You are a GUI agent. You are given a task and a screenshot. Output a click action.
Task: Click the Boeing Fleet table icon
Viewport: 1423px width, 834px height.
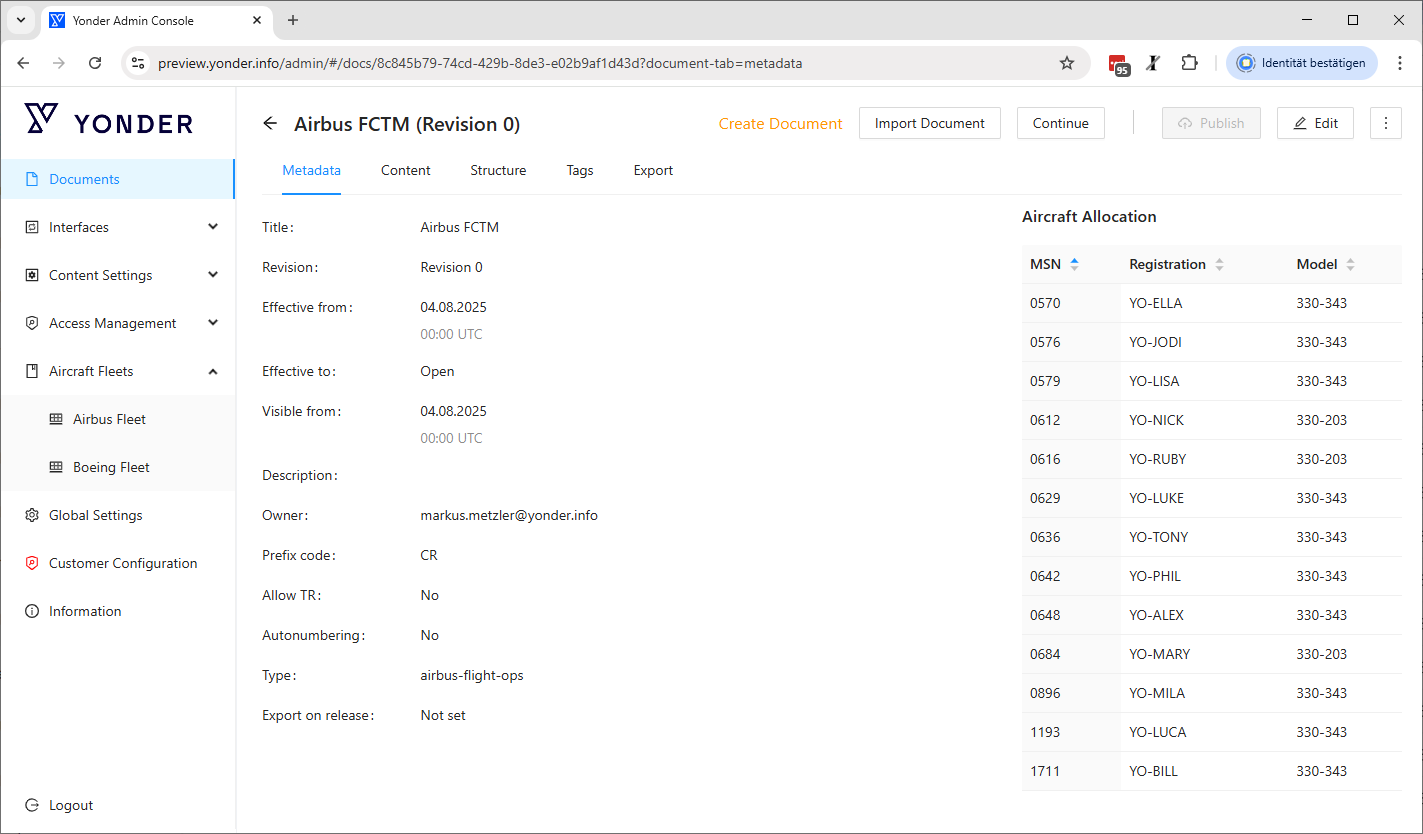click(x=55, y=467)
